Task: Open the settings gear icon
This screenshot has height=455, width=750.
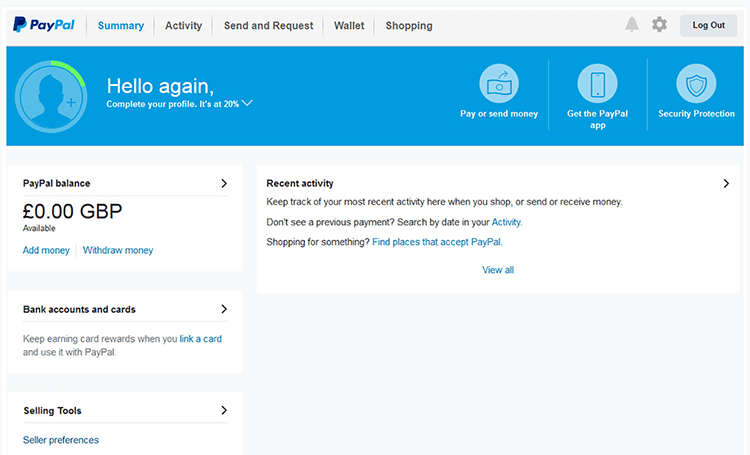Action: 659,25
